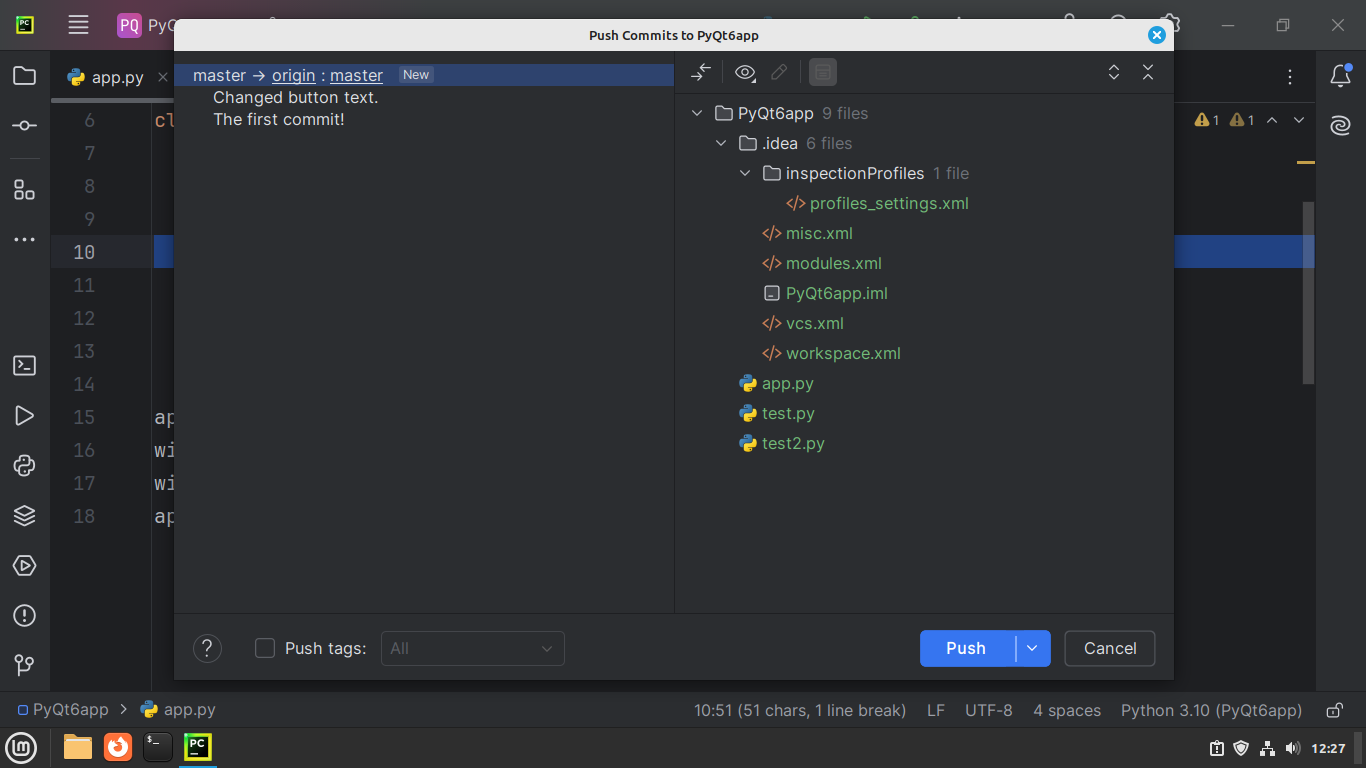This screenshot has width=1366, height=768.
Task: Open the Project tool window
Action: [x=25, y=76]
